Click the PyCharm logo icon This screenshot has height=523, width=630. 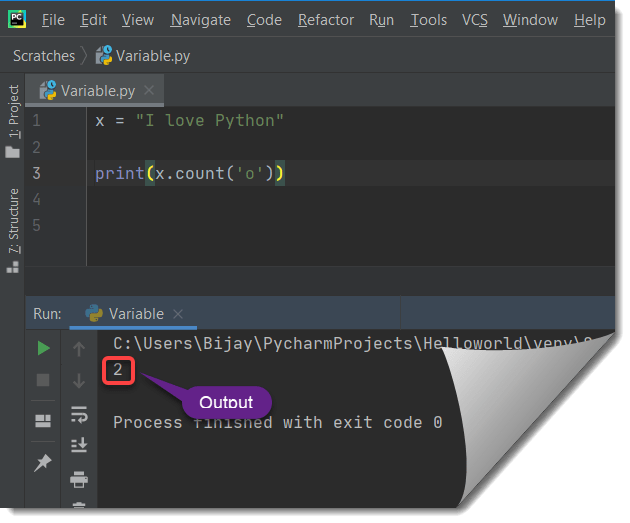(17, 19)
